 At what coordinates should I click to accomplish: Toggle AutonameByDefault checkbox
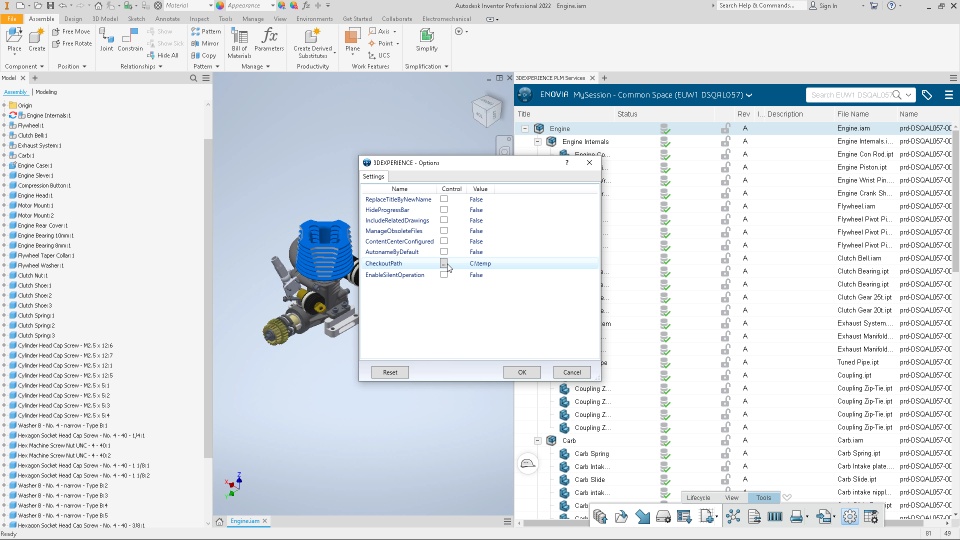(444, 252)
